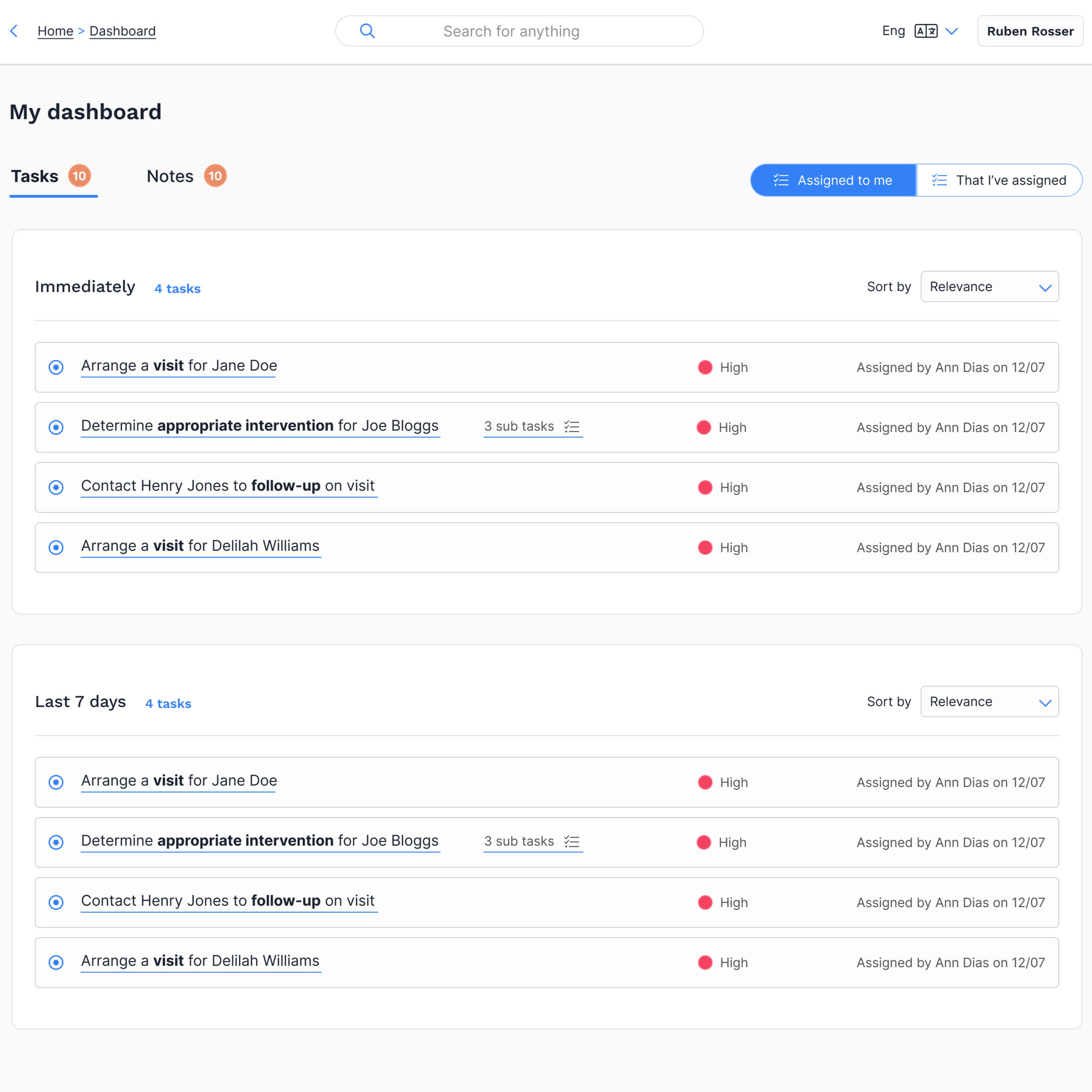Click Tasks tab count badge
The width and height of the screenshot is (1092, 1092).
[x=79, y=176]
